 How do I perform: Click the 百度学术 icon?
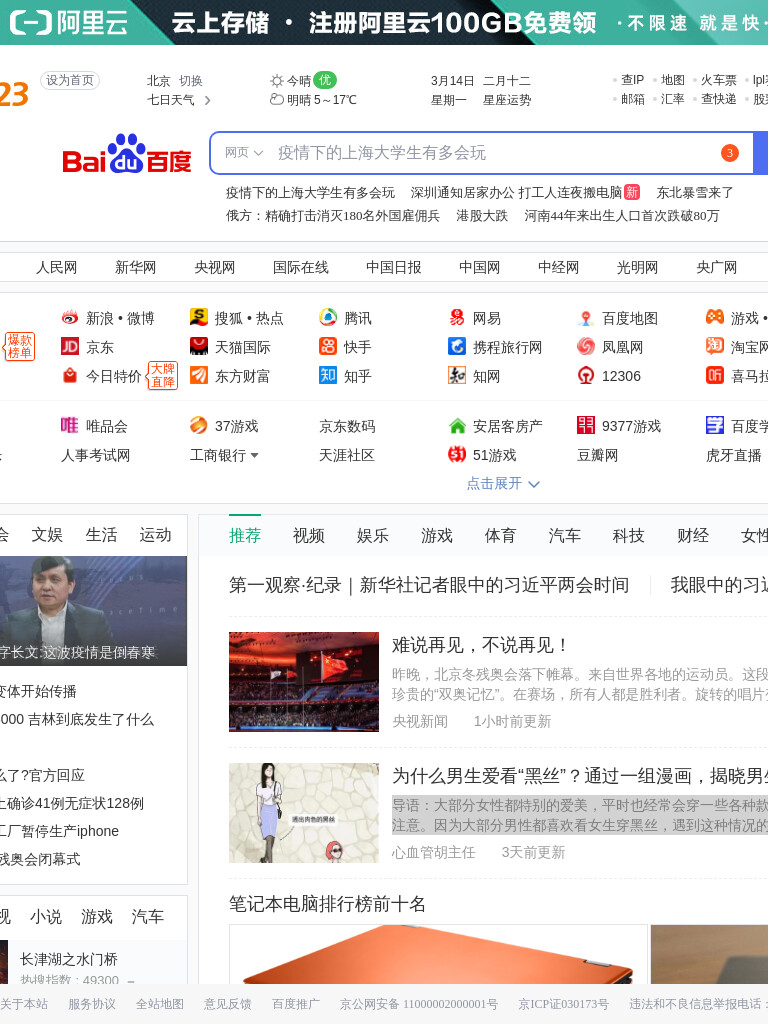(714, 426)
